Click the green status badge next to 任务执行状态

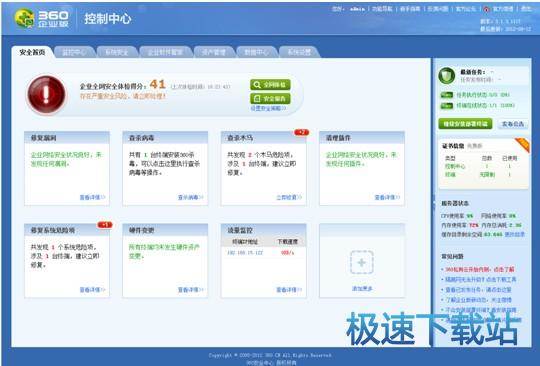447,95
